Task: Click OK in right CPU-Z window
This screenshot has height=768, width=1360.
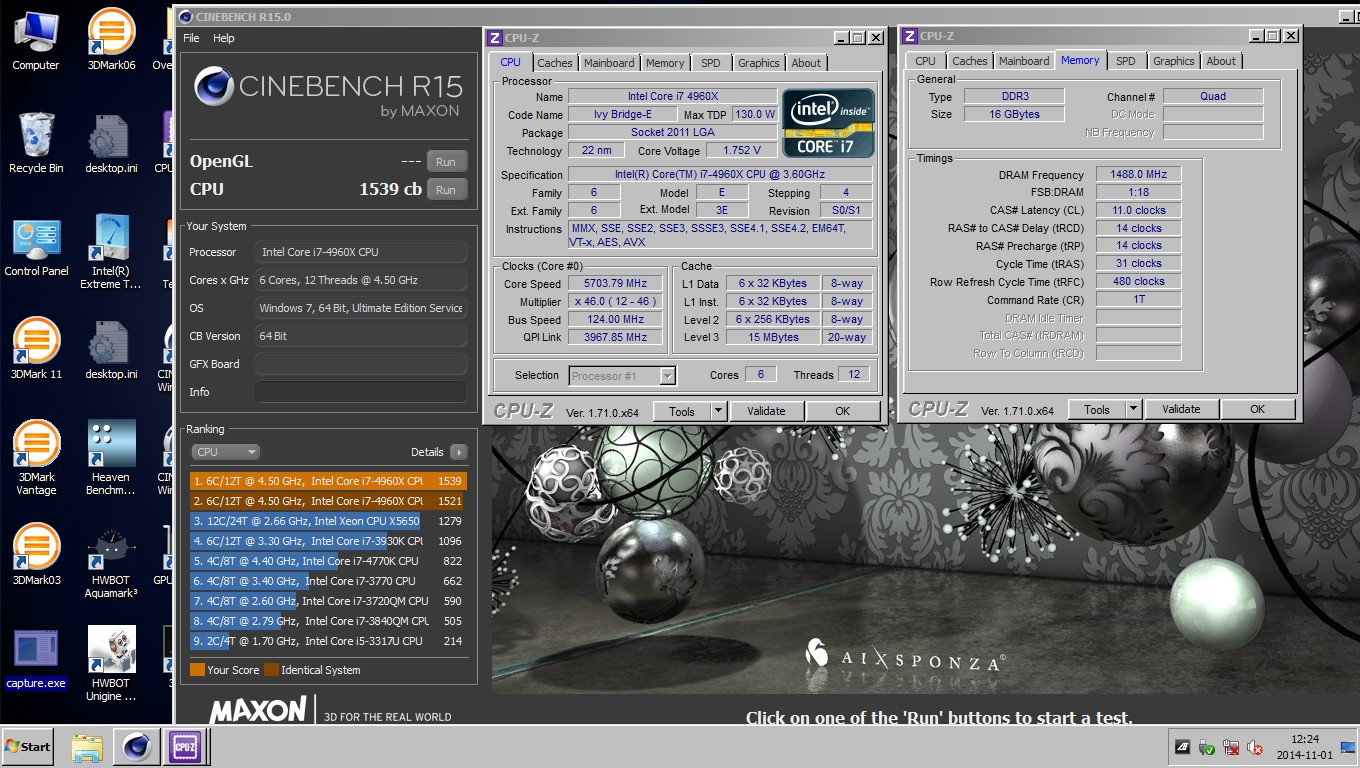Action: pos(1257,409)
